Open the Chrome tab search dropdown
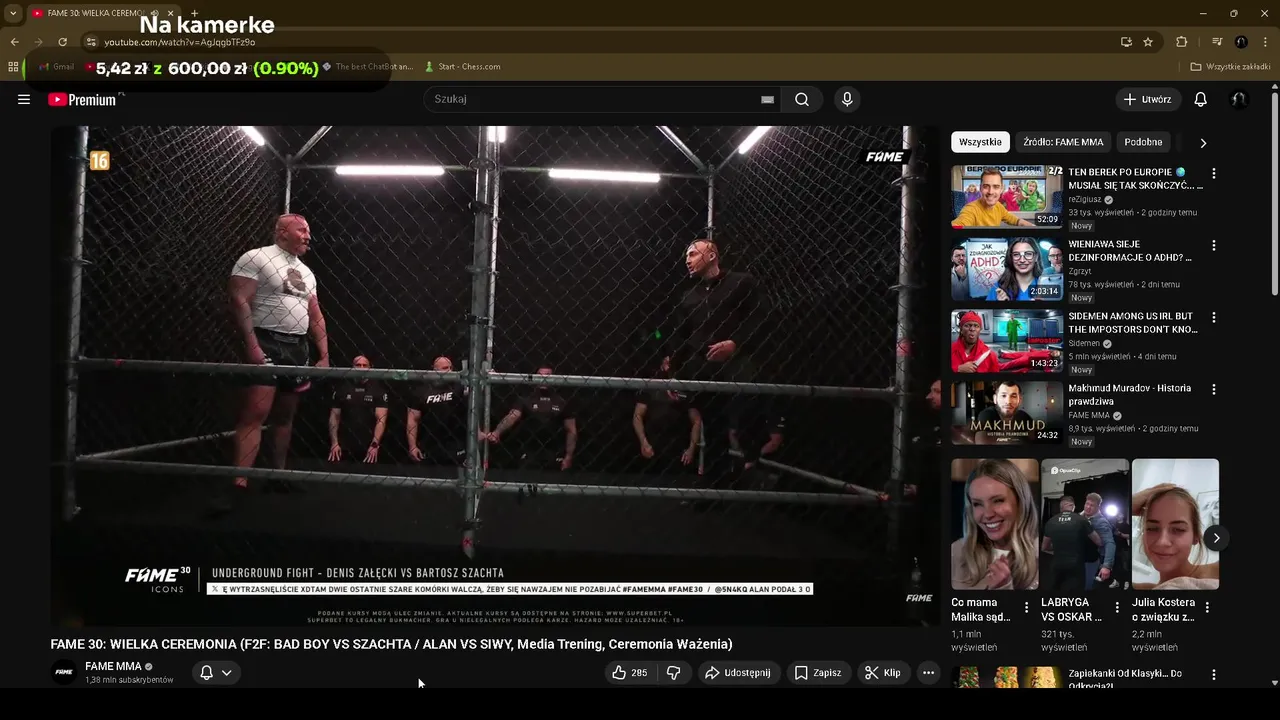This screenshot has width=1280, height=720. (x=13, y=13)
